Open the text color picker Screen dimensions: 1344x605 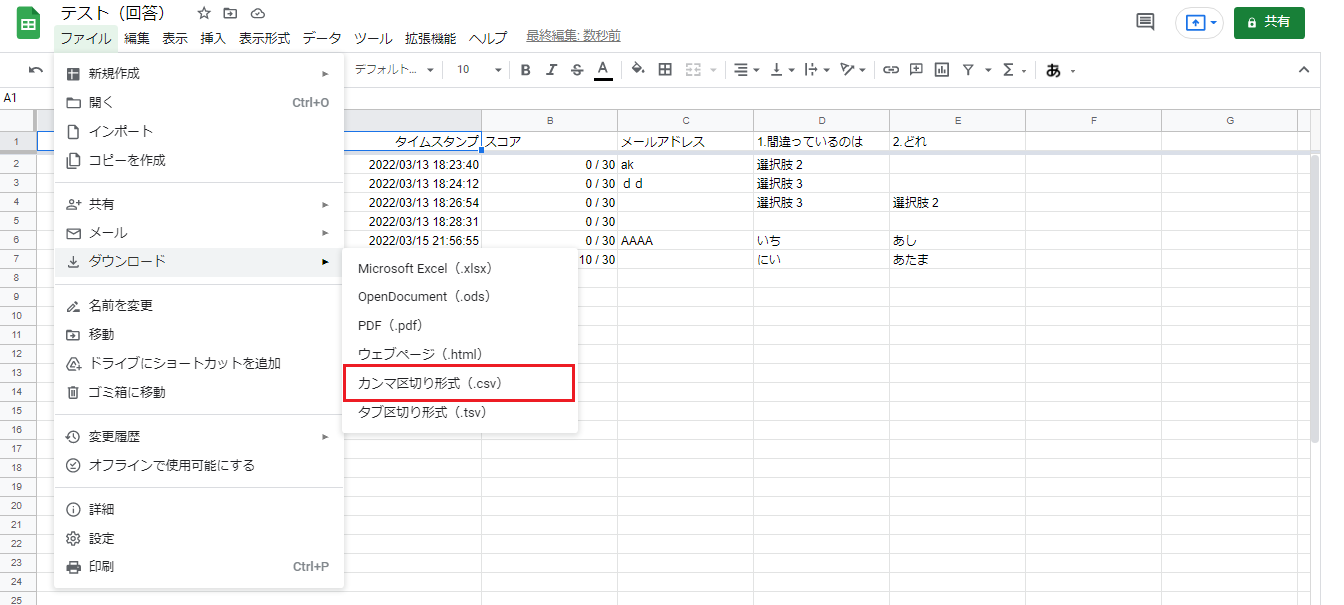603,70
